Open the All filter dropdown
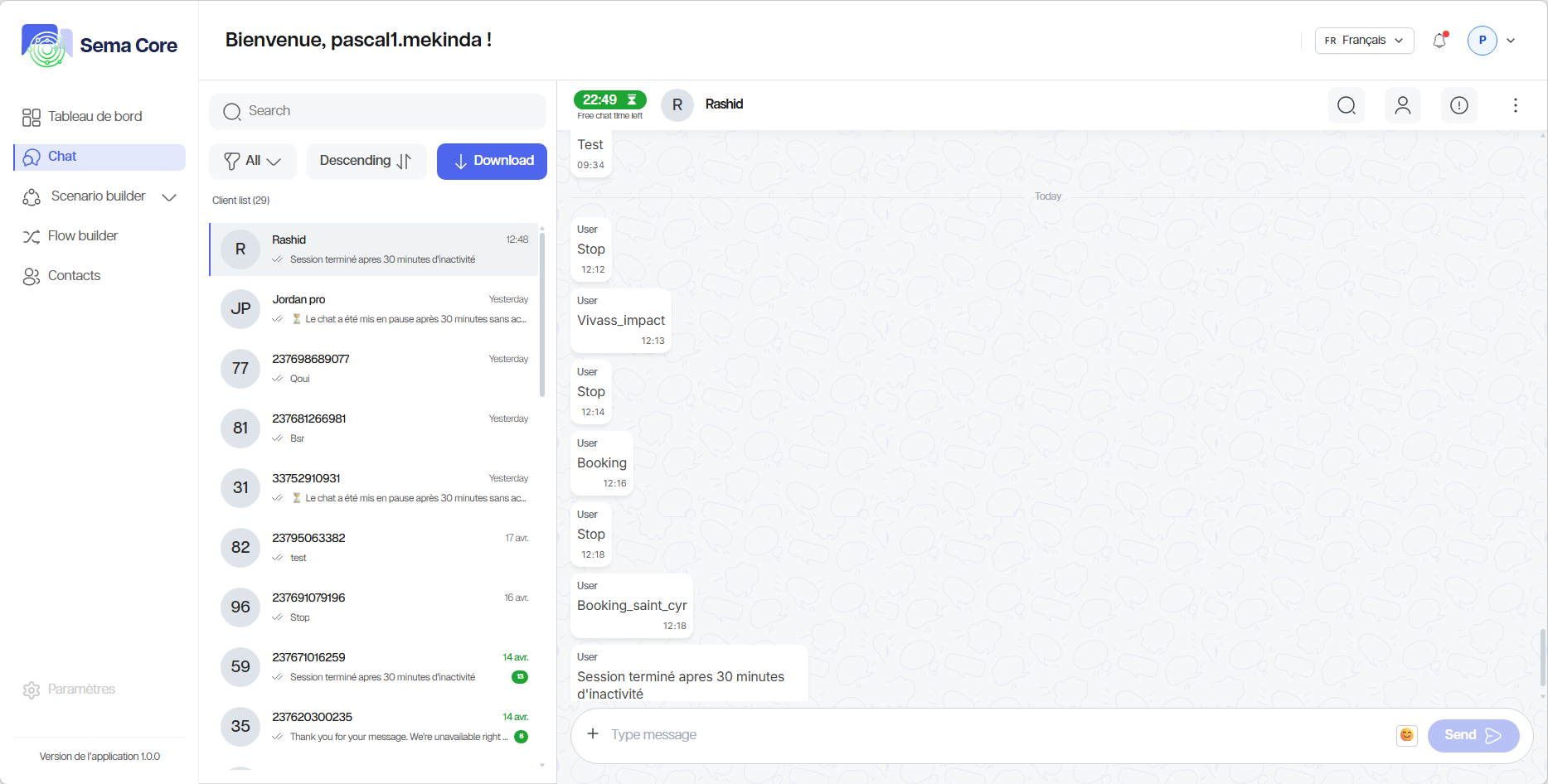The image size is (1548, 784). pos(253,161)
